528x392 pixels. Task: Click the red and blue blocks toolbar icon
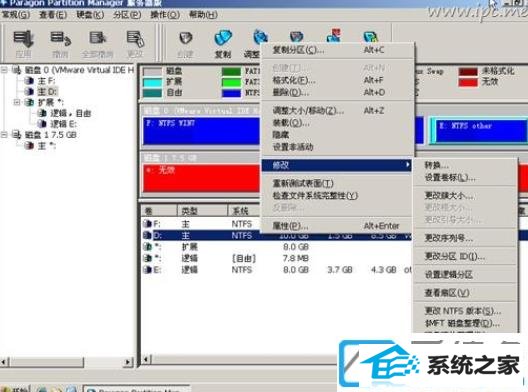(334, 35)
